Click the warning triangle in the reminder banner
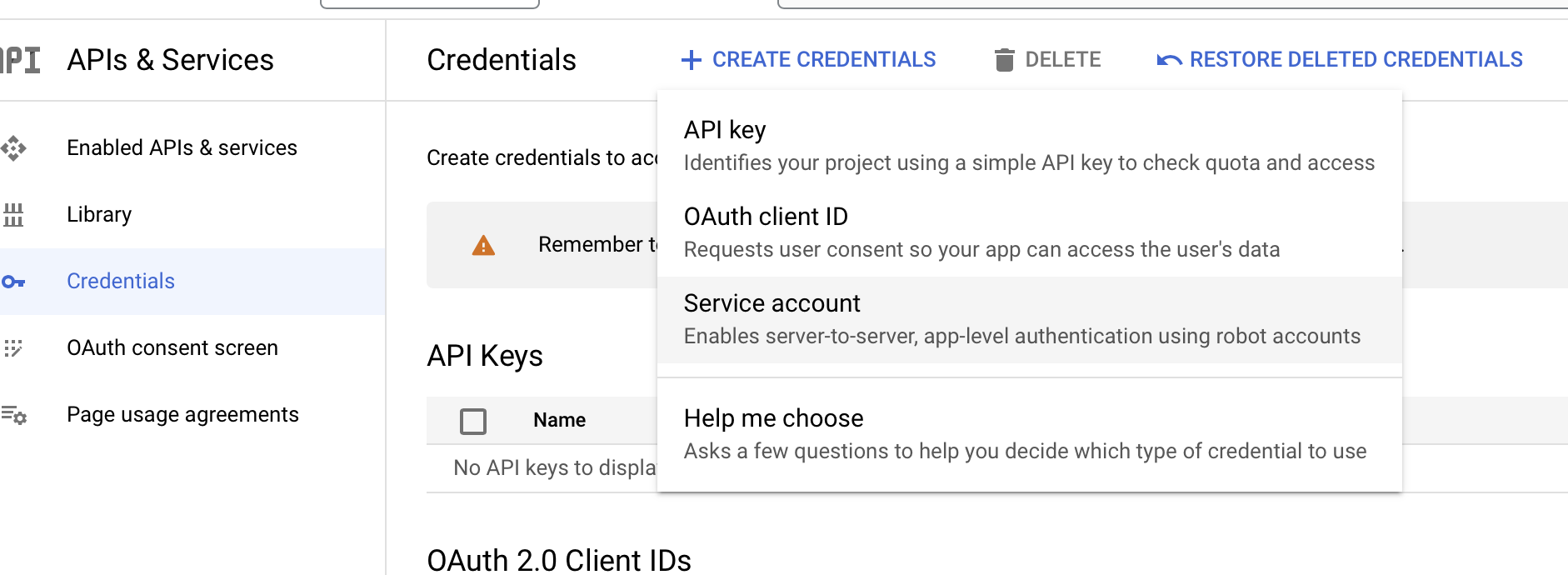The height and width of the screenshot is (575, 1568). [x=482, y=245]
